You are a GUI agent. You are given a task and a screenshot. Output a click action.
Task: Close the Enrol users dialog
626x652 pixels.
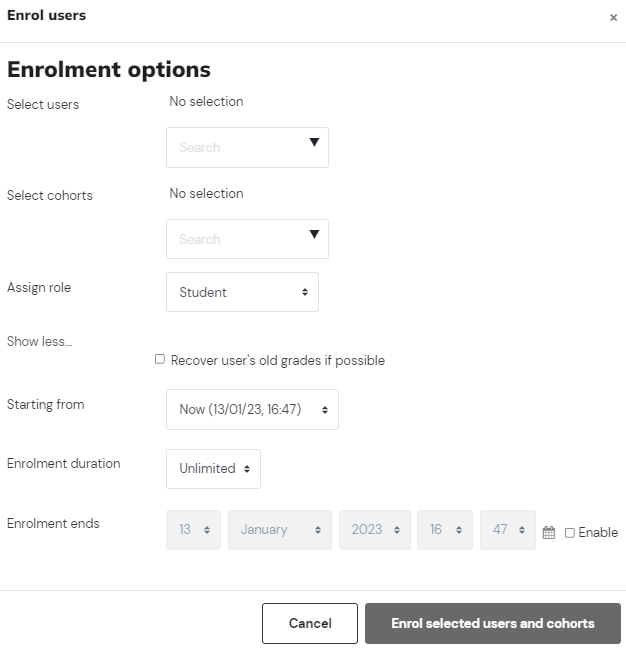point(613,17)
